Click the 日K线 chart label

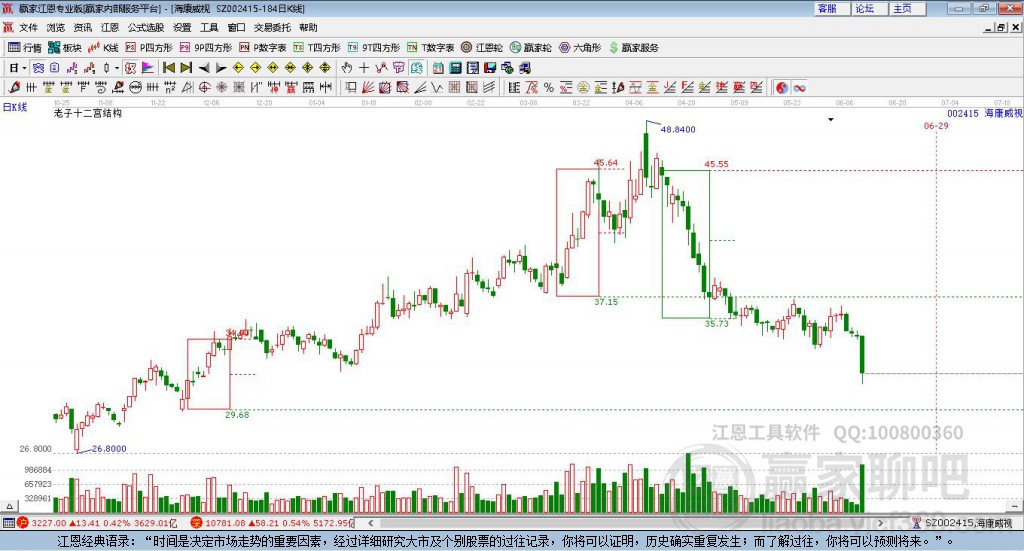[15, 107]
